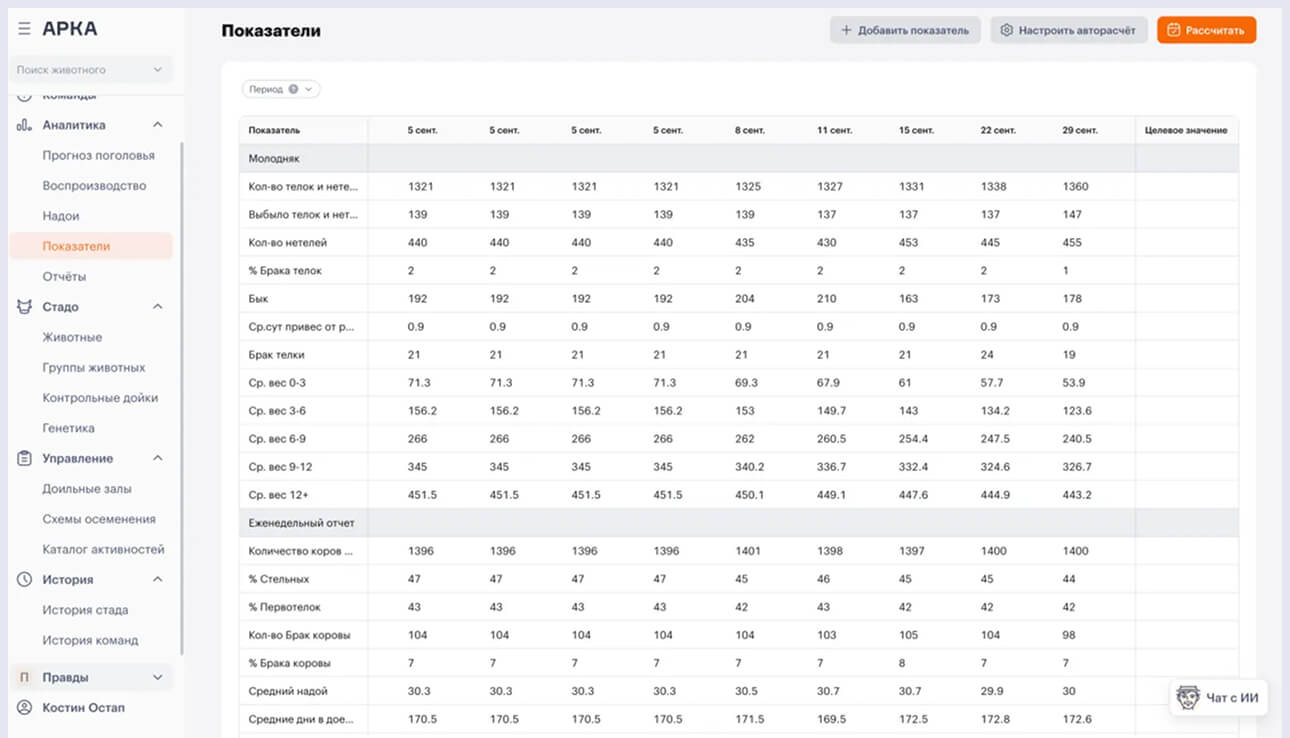The height and width of the screenshot is (738, 1290).
Task: Select the Бык value 204
Action: tap(745, 299)
